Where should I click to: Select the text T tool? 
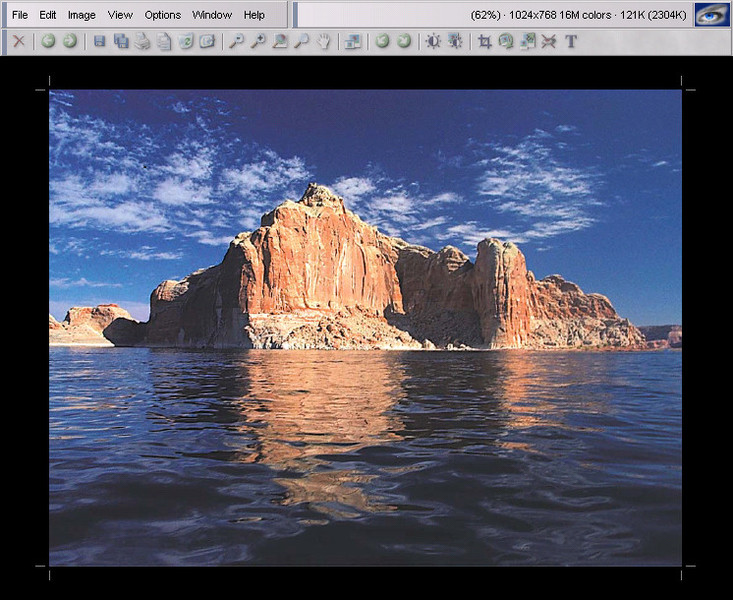(571, 41)
